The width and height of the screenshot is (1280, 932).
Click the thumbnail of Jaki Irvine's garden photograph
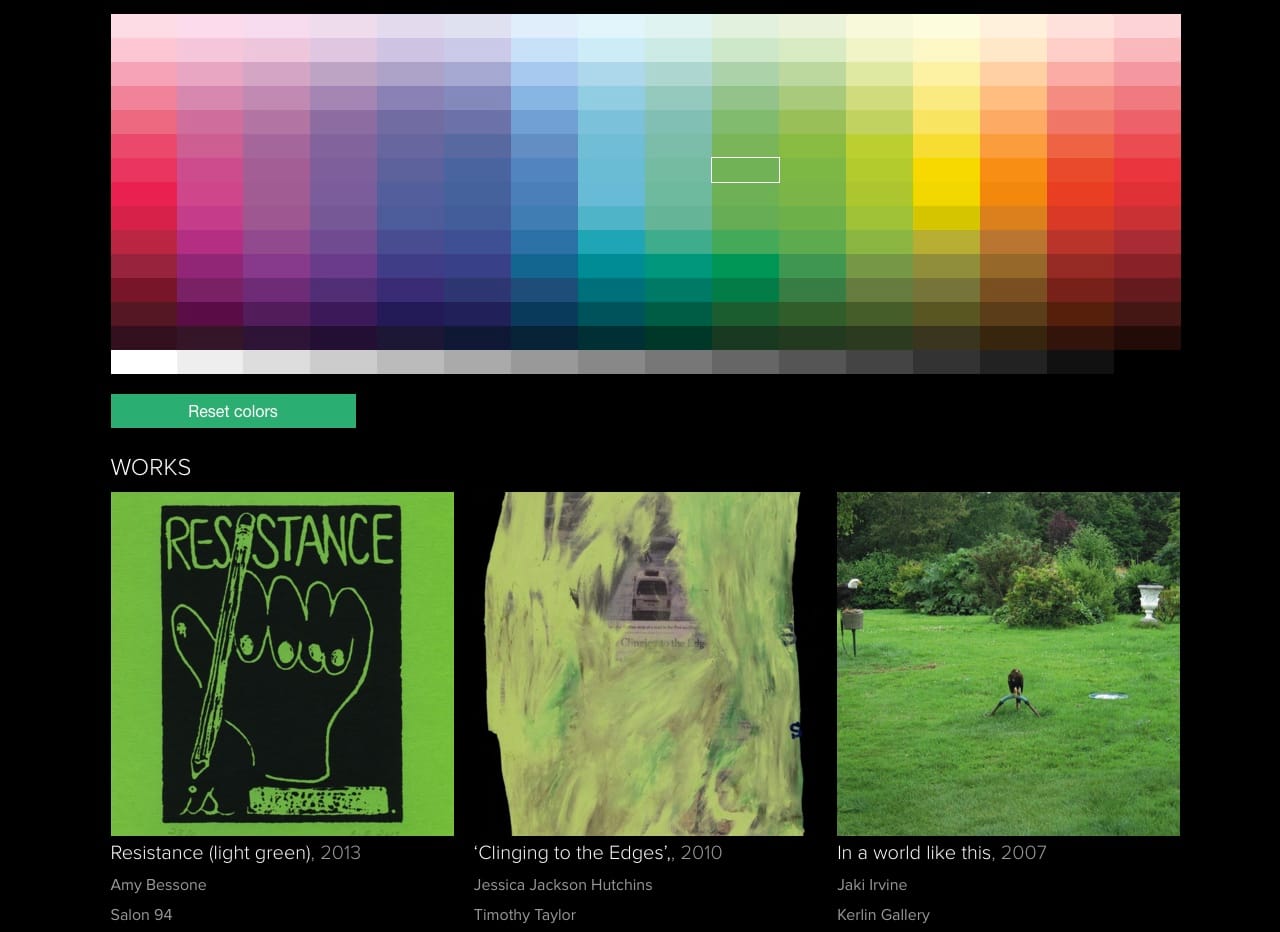click(x=1008, y=663)
